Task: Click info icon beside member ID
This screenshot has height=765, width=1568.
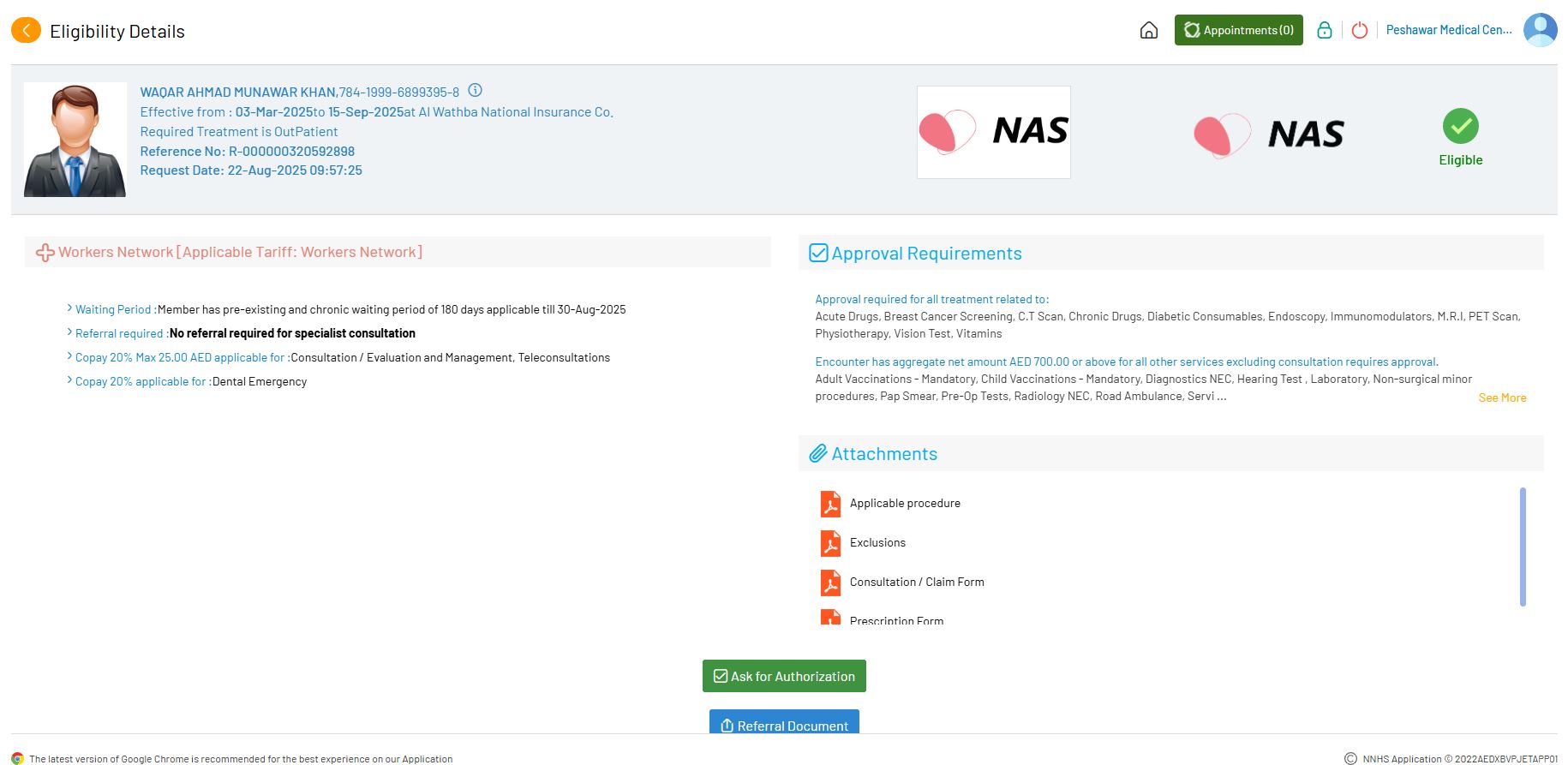Action: [x=476, y=91]
